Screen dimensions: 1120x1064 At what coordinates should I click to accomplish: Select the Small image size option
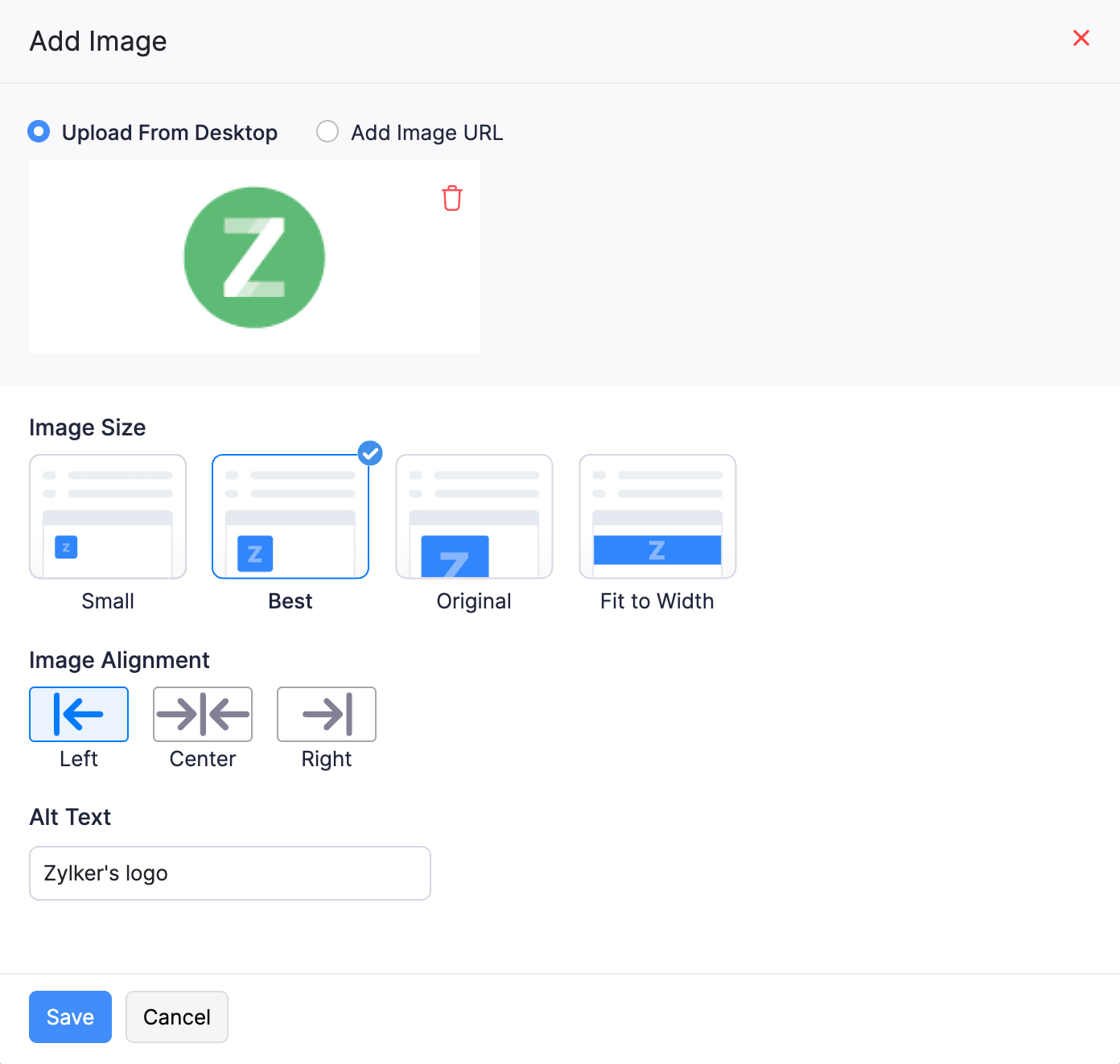tap(107, 516)
